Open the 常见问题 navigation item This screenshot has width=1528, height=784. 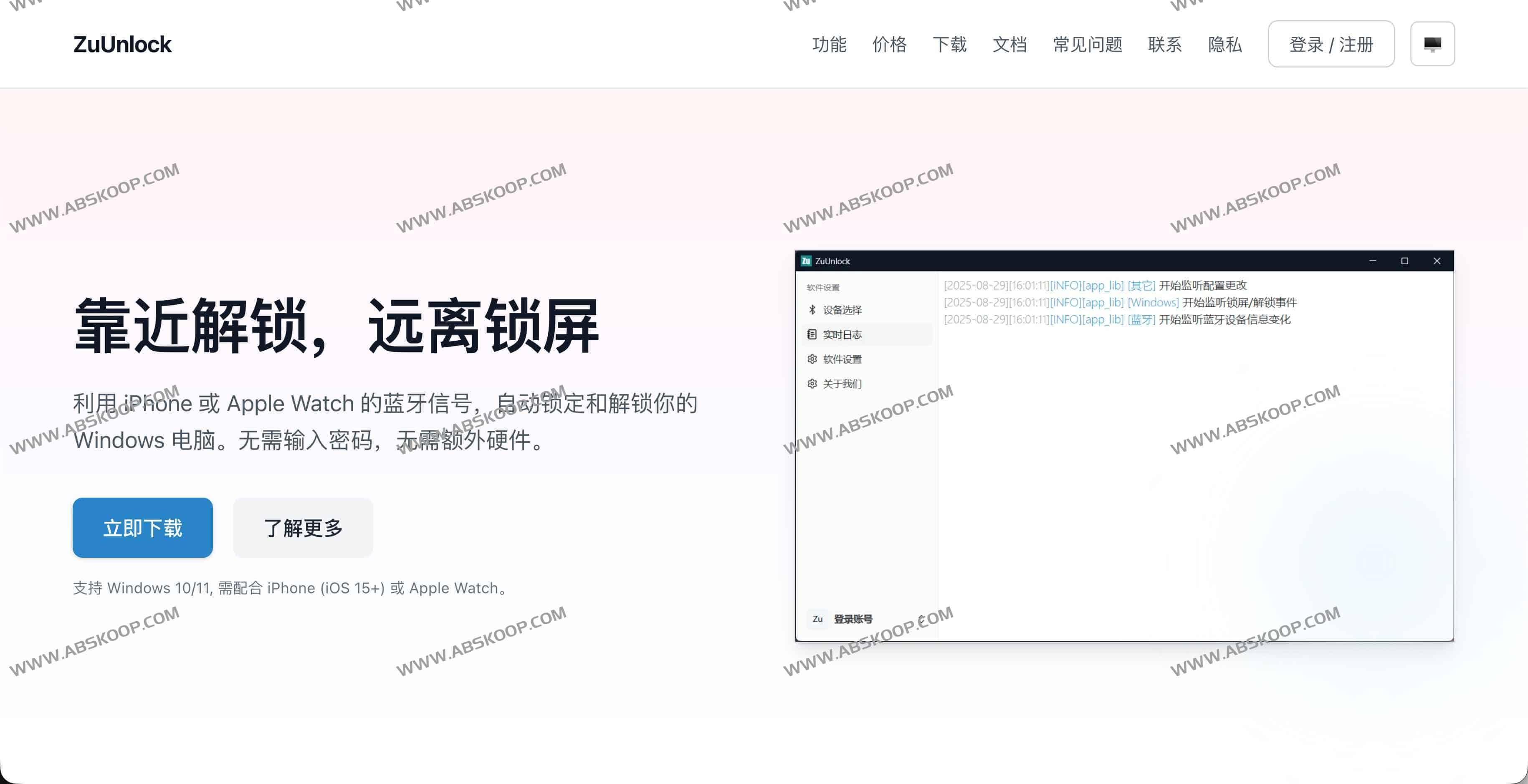tap(1087, 45)
